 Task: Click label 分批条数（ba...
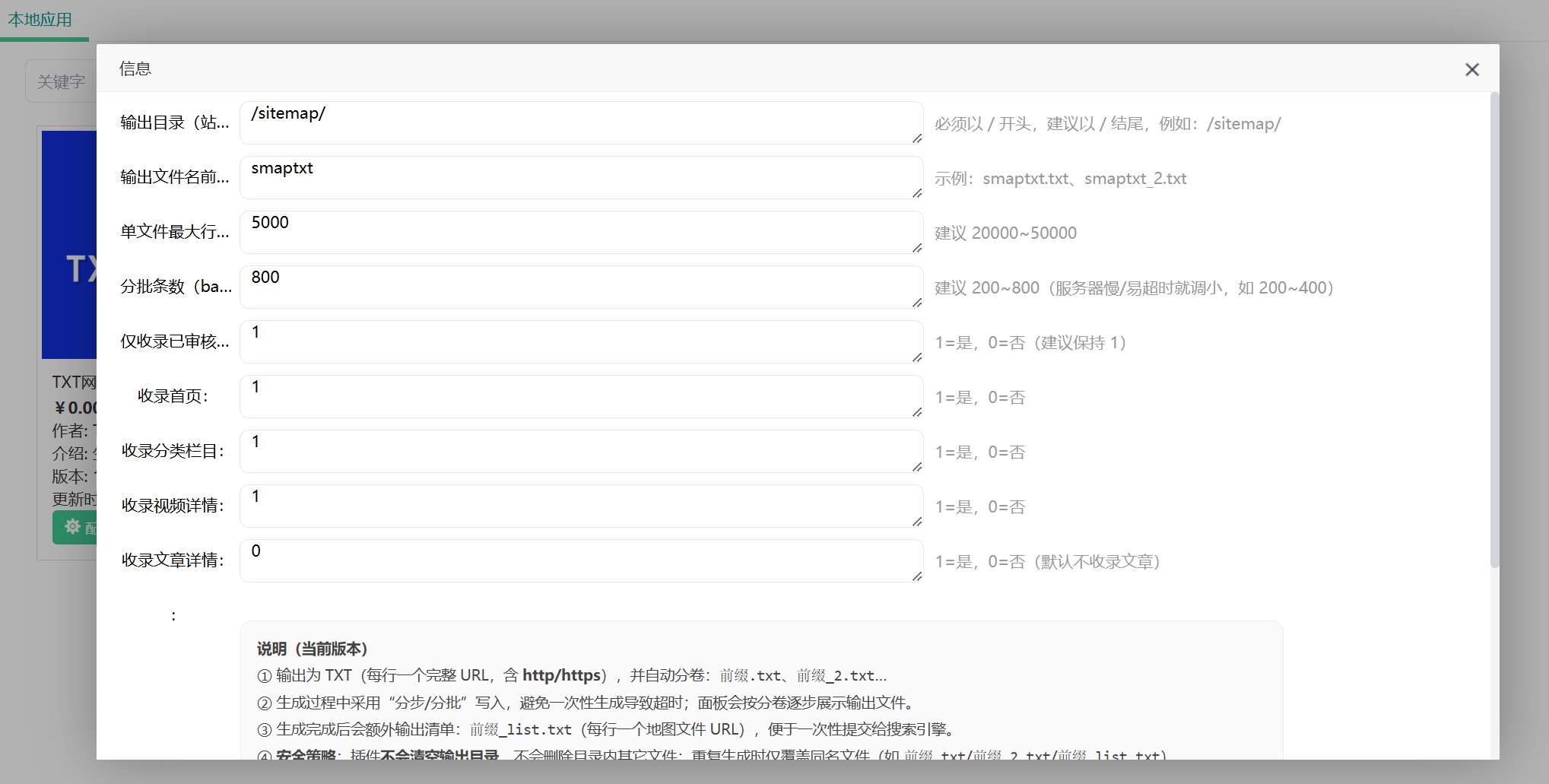pyautogui.click(x=176, y=287)
